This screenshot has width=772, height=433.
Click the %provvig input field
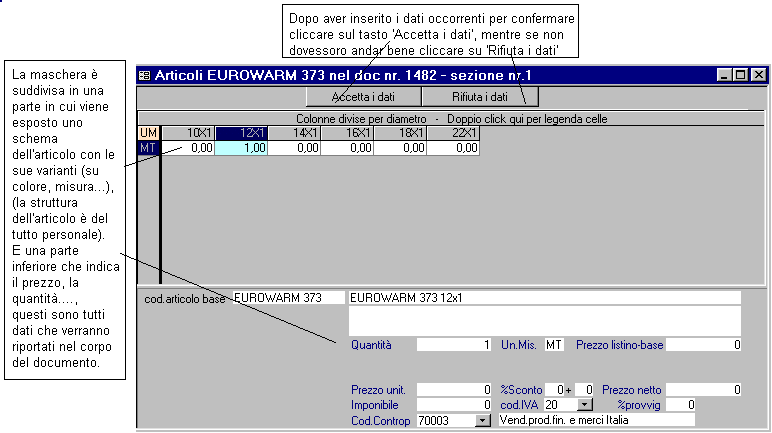(680, 405)
